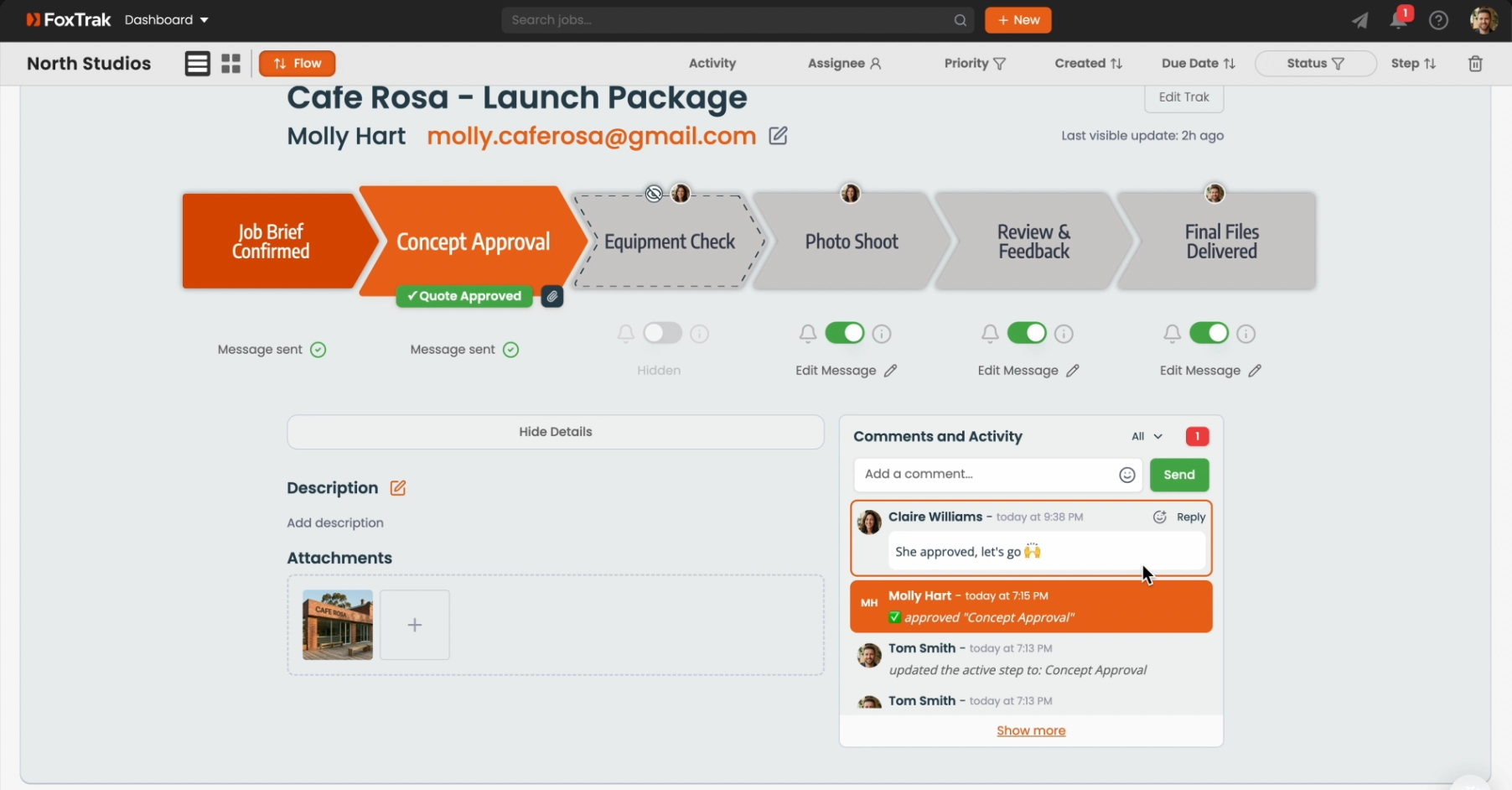The height and width of the screenshot is (790, 1512).
Task: Focus the Search jobs field
Action: 738,20
